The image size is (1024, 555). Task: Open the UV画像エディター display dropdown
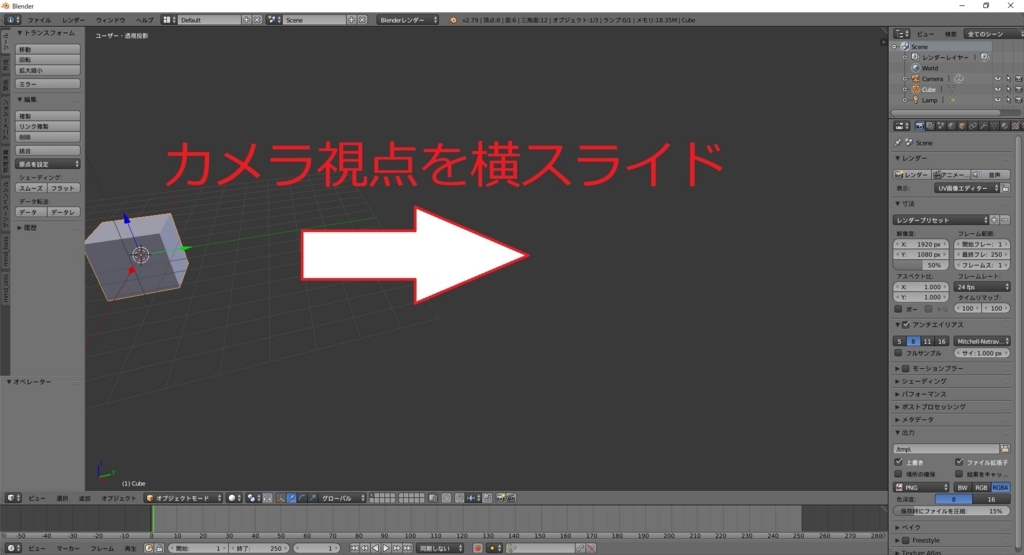[967, 188]
